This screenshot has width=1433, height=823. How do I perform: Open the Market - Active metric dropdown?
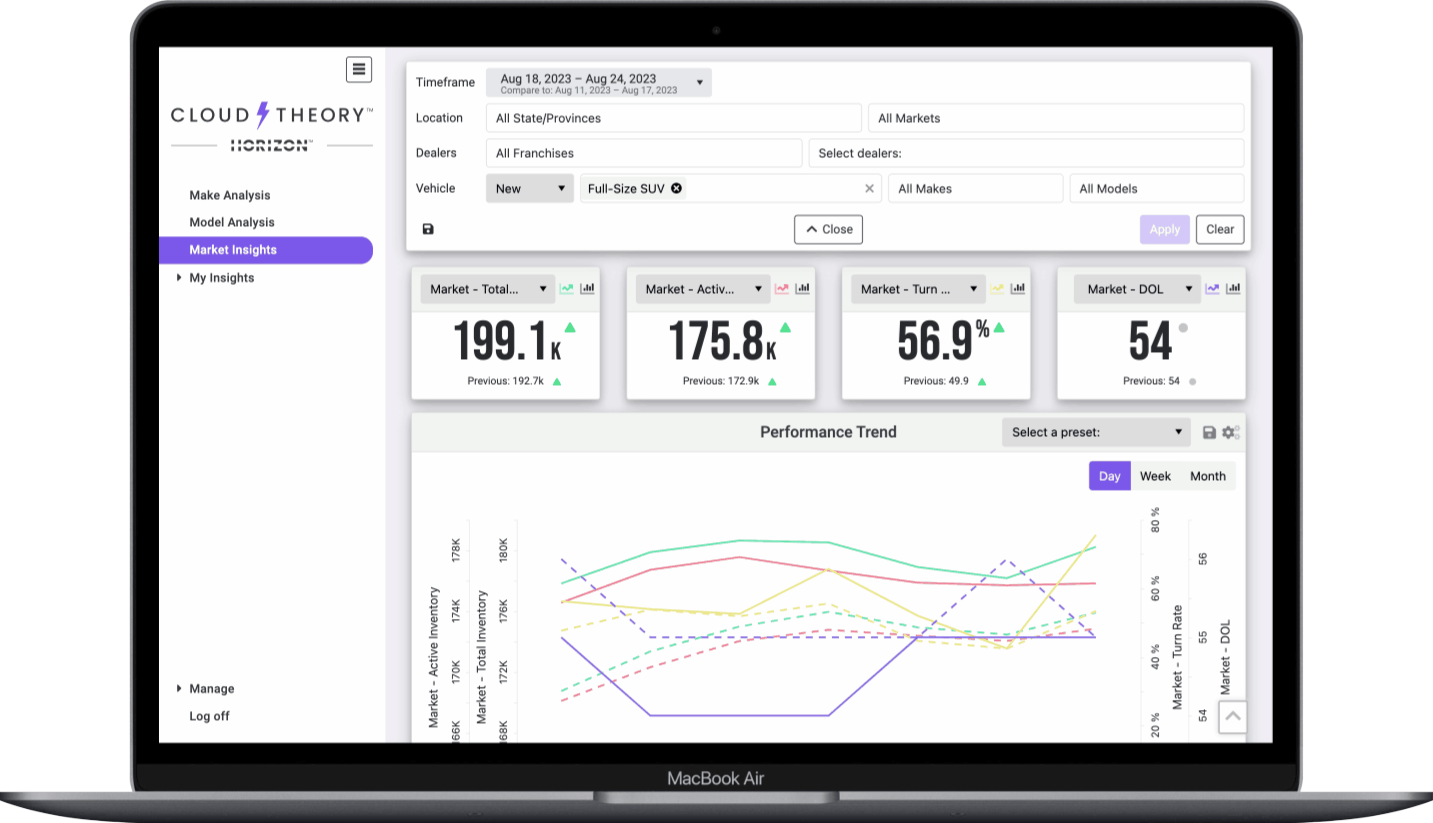(x=703, y=289)
